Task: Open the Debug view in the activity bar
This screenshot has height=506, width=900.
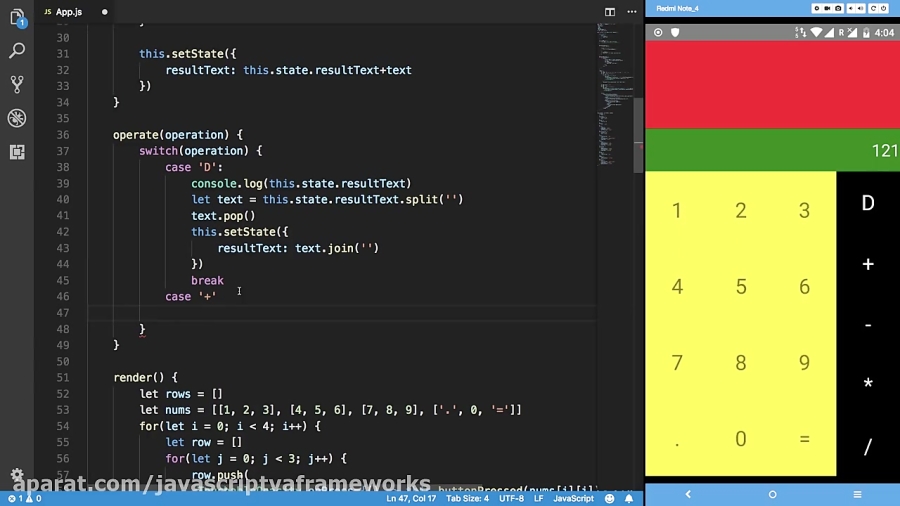Action: tap(17, 118)
